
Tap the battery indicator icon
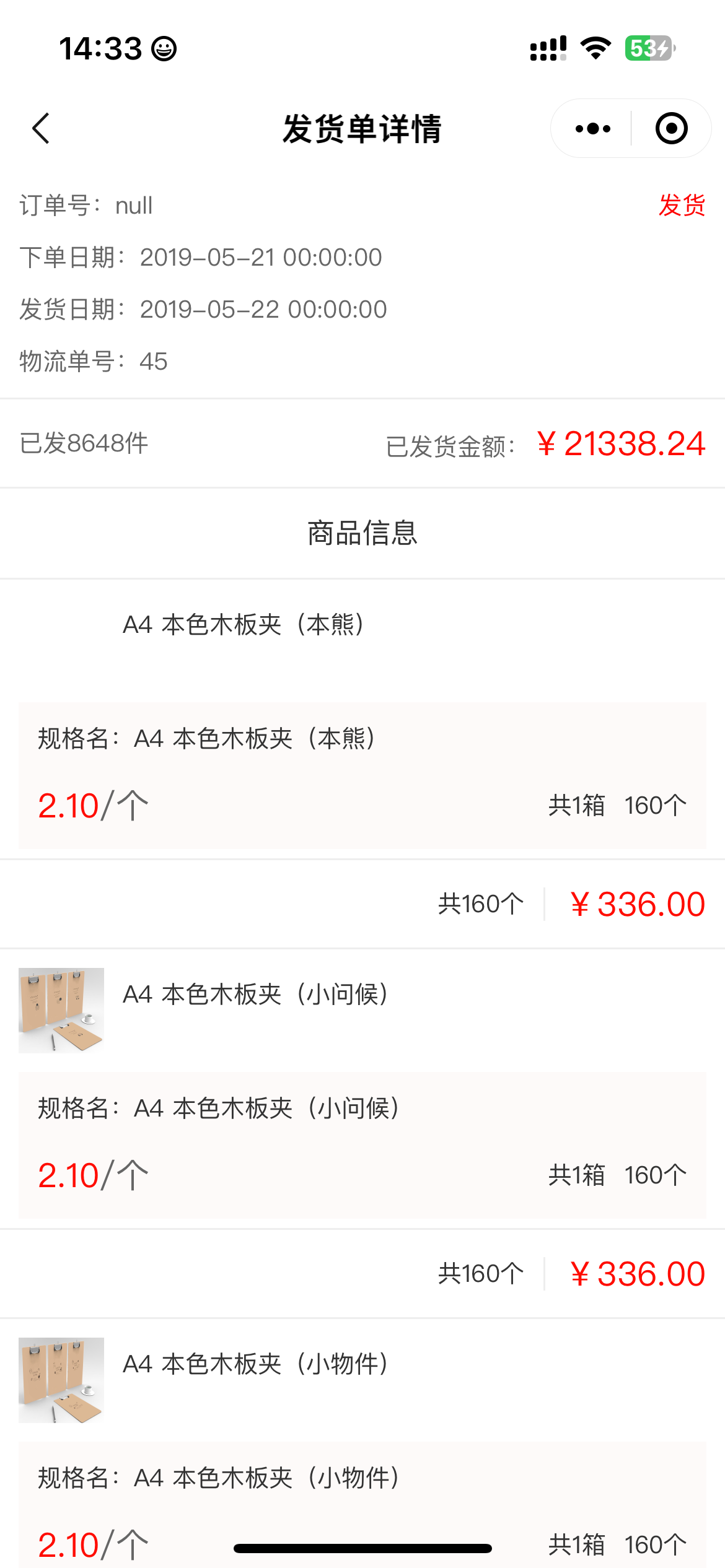tap(649, 48)
